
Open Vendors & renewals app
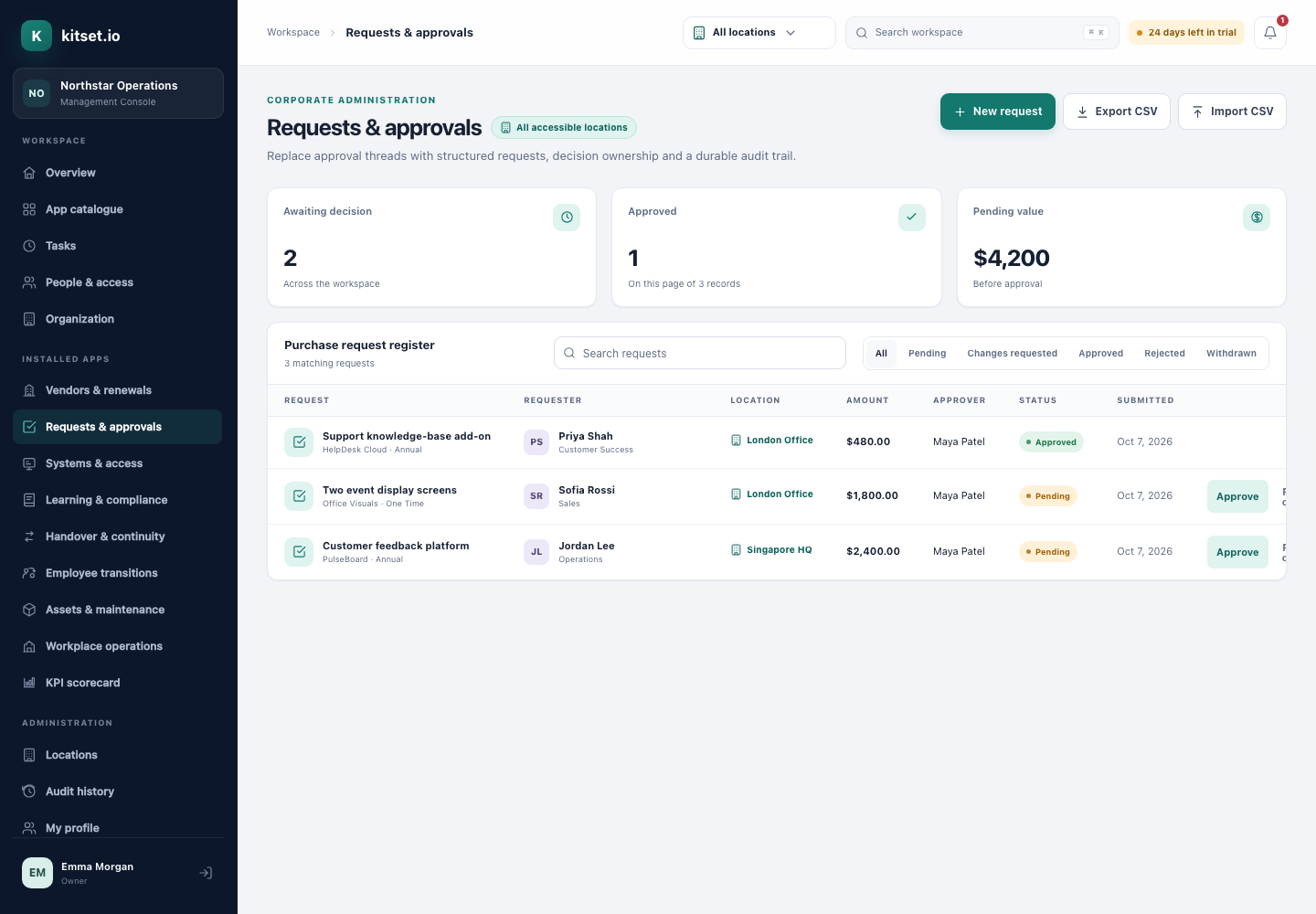[x=117, y=390]
